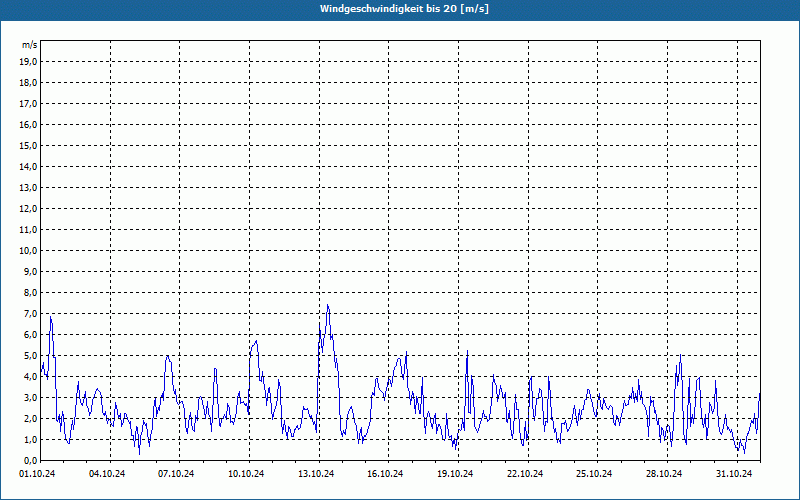The image size is (800, 500).
Task: Select the 13.10.24 date label
Action: 316,473
